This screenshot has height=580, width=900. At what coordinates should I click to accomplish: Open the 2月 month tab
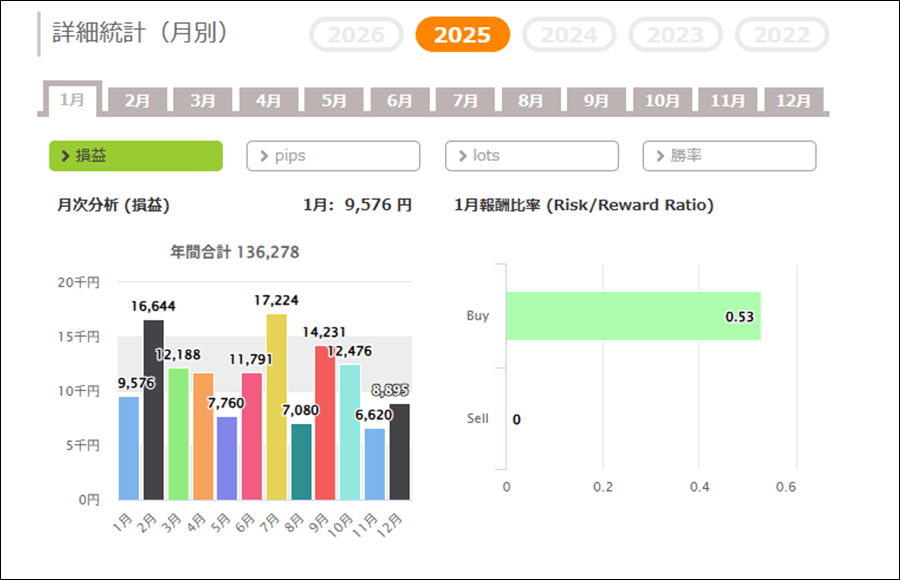[138, 101]
